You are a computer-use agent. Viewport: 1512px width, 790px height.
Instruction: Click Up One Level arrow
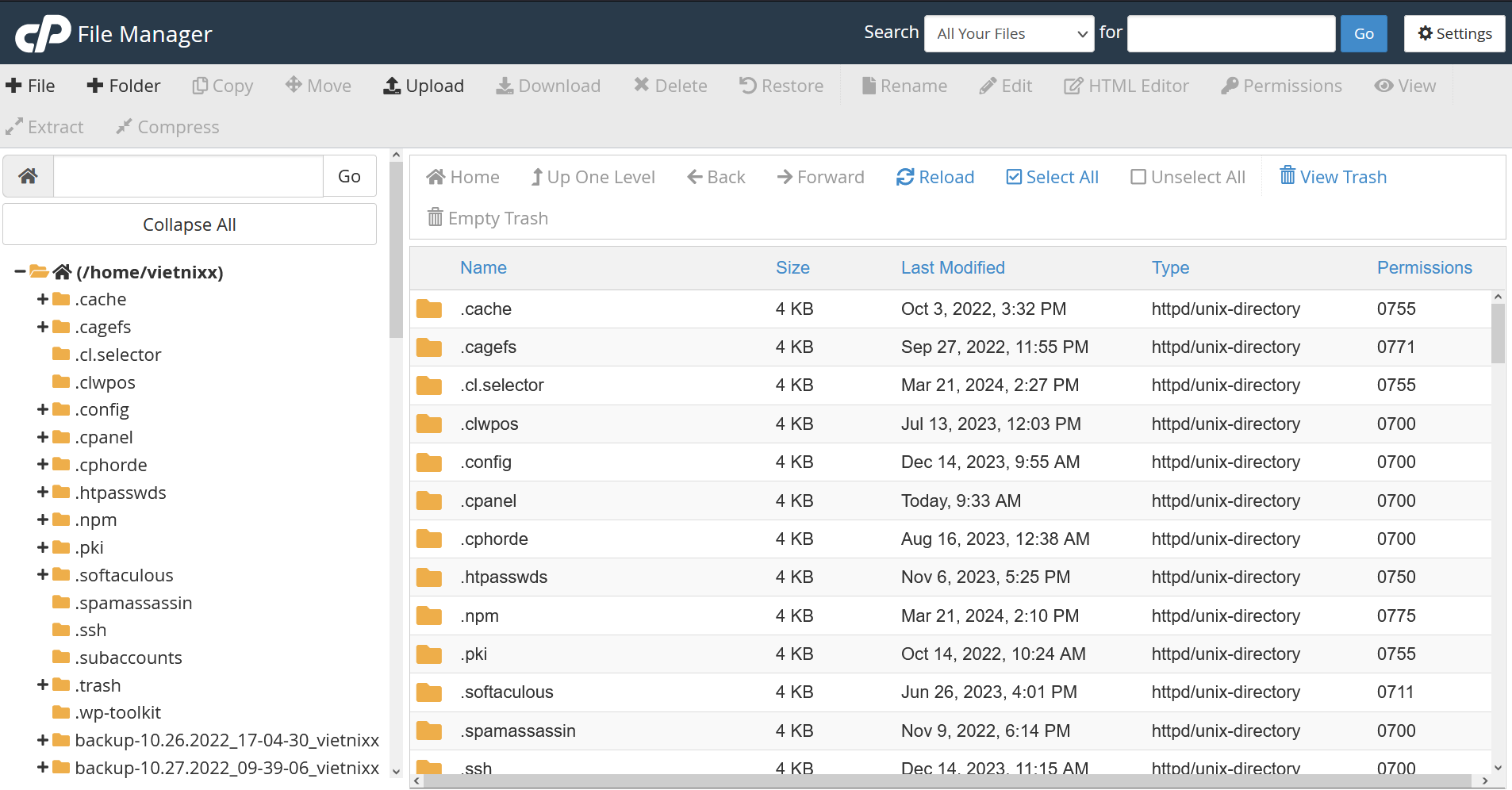(537, 177)
